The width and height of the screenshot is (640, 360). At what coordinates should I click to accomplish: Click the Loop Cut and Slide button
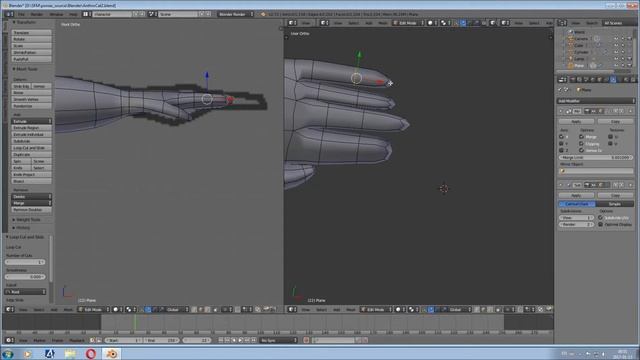point(31,148)
